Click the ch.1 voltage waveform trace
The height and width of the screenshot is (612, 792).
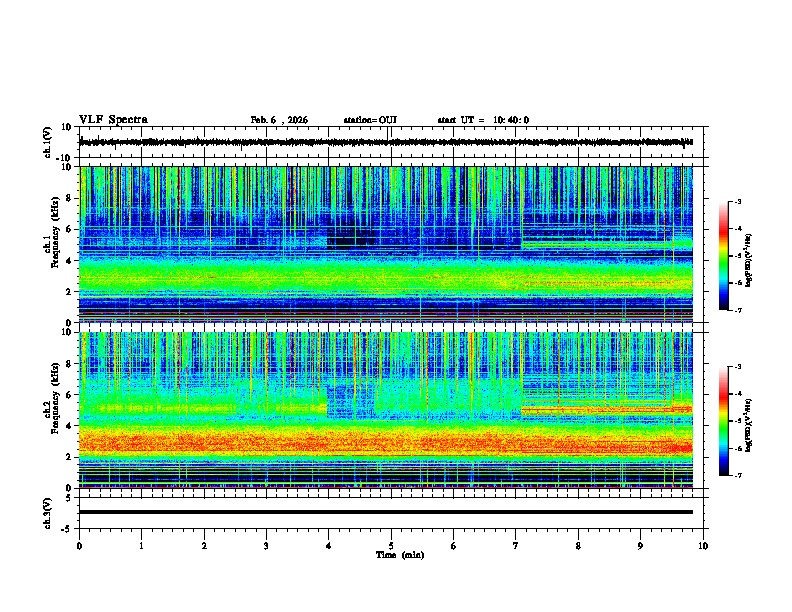pos(386,142)
